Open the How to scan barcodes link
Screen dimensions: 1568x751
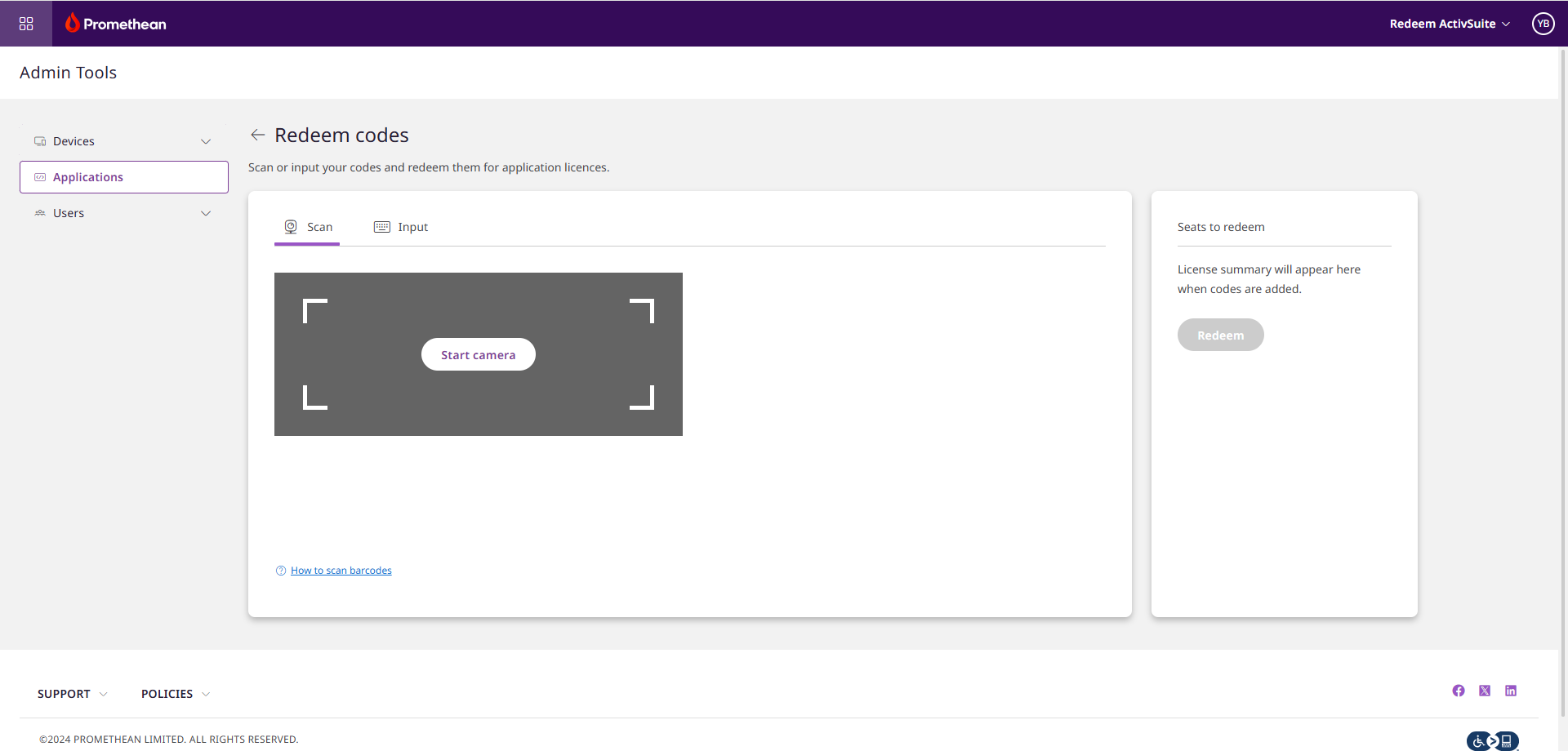coord(341,571)
